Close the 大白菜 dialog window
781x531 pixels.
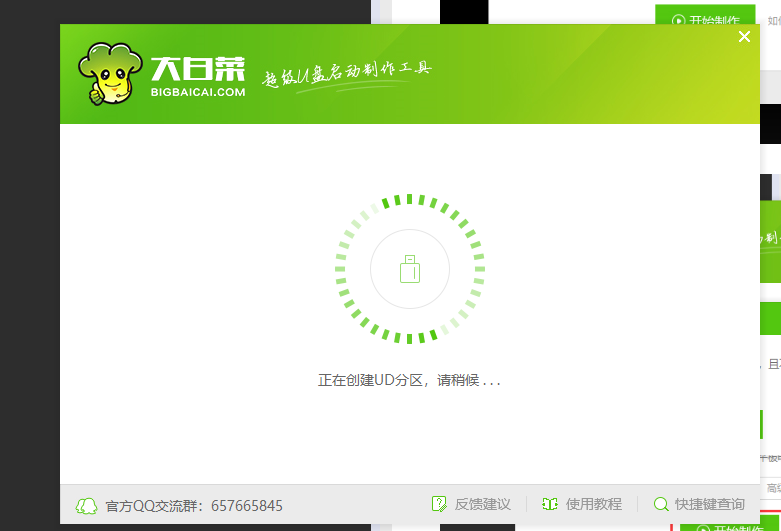[744, 36]
